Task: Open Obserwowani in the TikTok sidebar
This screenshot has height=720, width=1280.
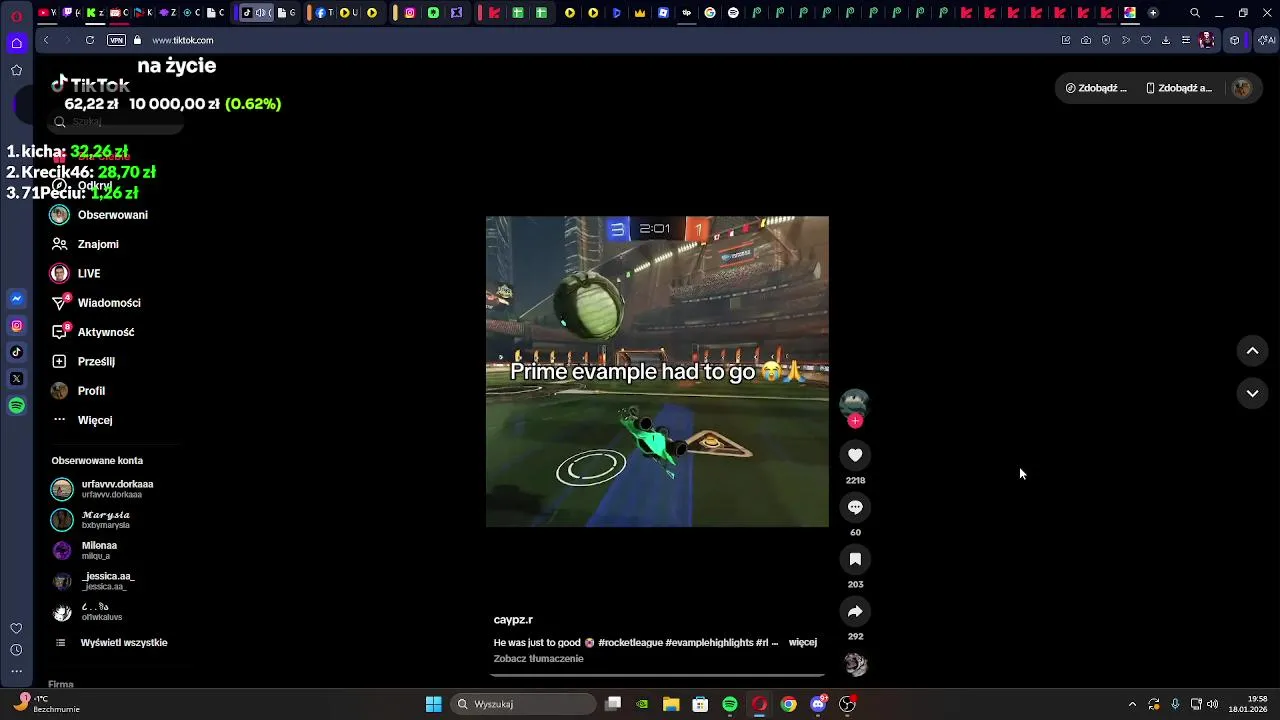Action: [x=112, y=215]
